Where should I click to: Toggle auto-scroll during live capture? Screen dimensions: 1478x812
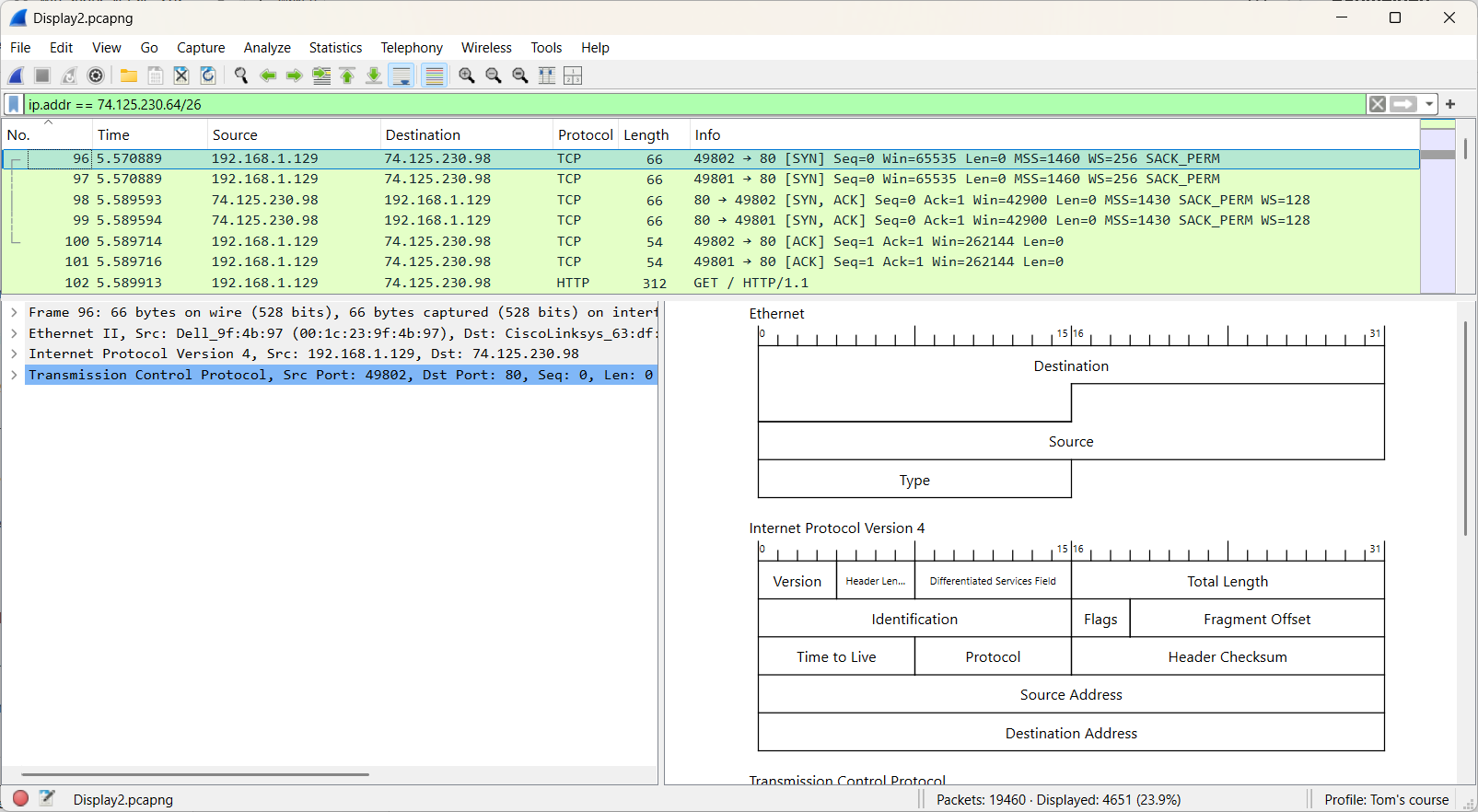[402, 75]
